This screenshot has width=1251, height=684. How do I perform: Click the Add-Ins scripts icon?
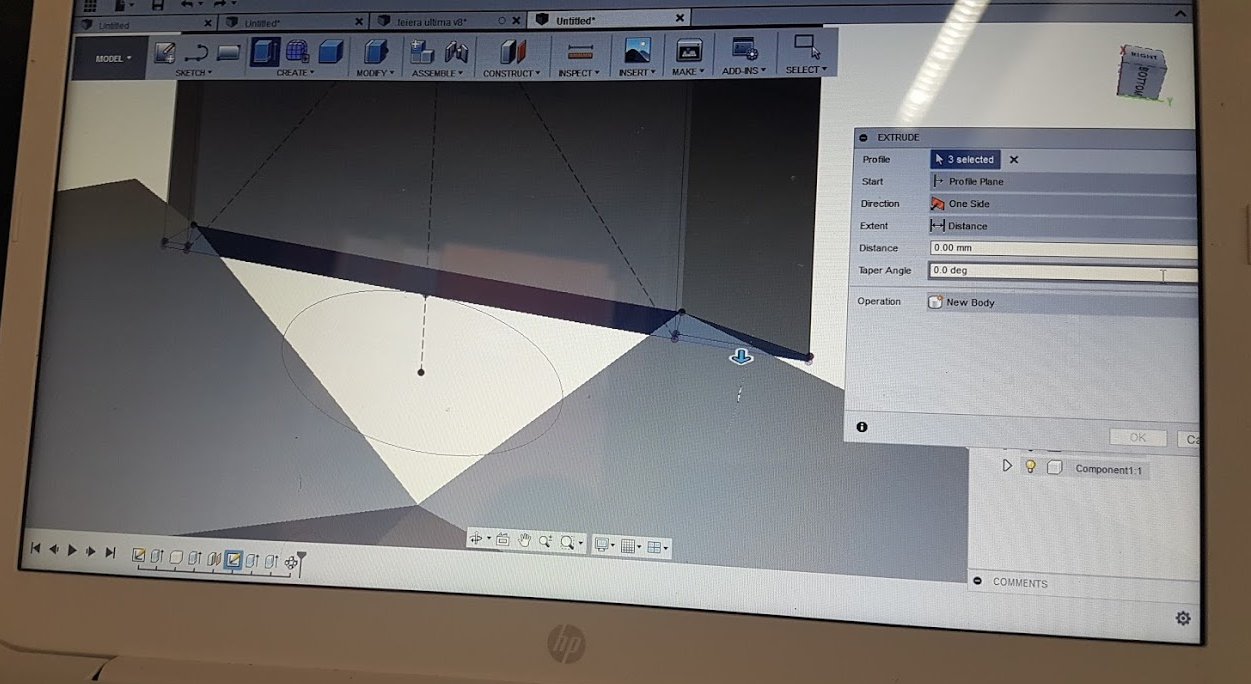click(744, 49)
